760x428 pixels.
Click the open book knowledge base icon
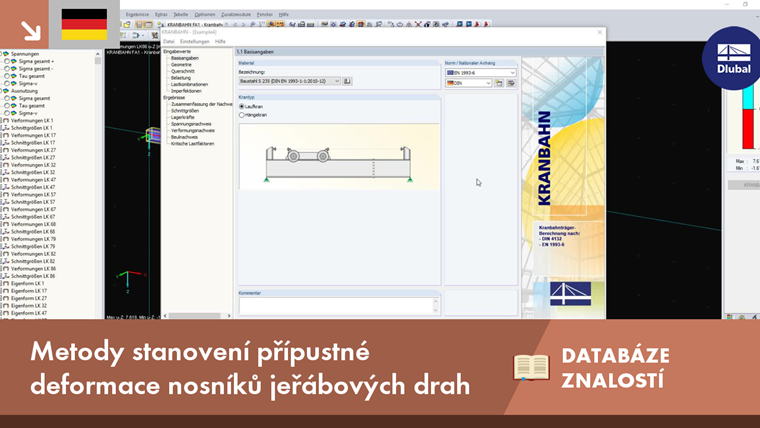pyautogui.click(x=531, y=367)
